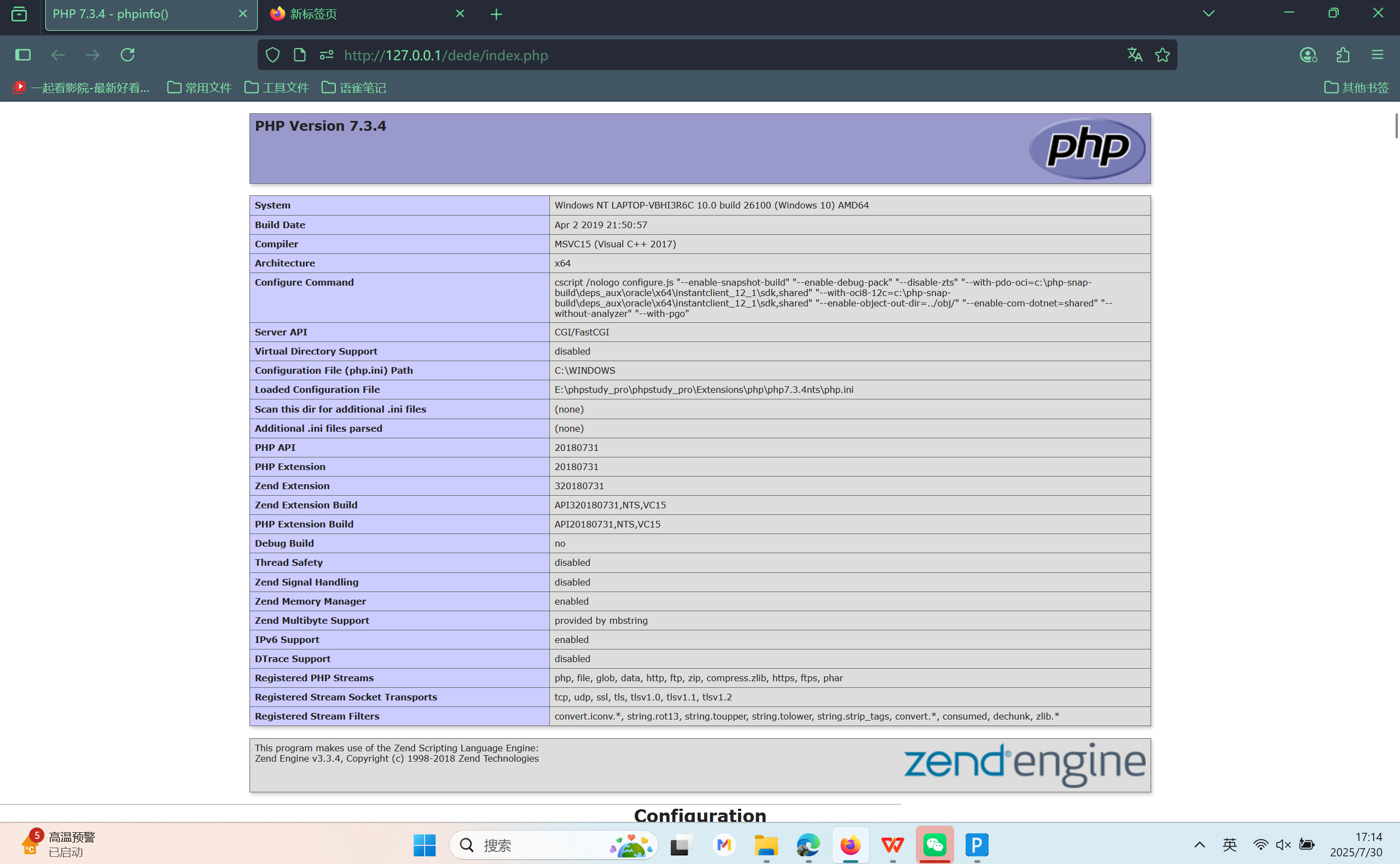Viewport: 1400px width, 864px height.
Task: Open Firefox icon in taskbar
Action: 851,844
